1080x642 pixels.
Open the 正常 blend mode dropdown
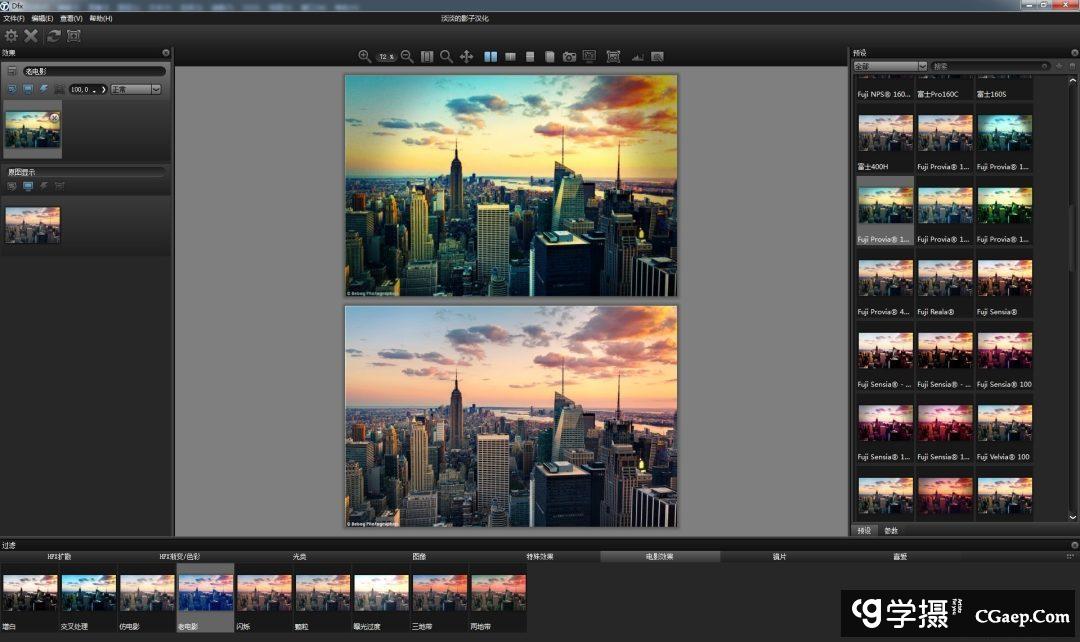pos(135,89)
